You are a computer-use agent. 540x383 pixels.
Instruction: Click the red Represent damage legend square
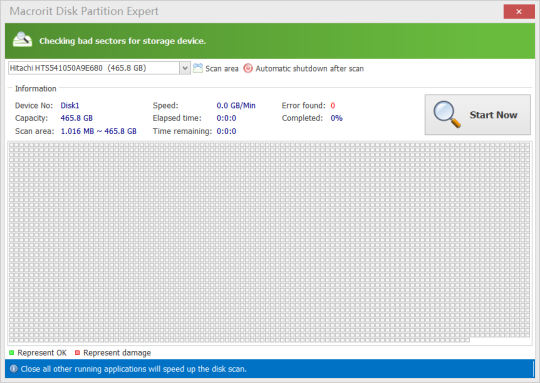coord(77,352)
